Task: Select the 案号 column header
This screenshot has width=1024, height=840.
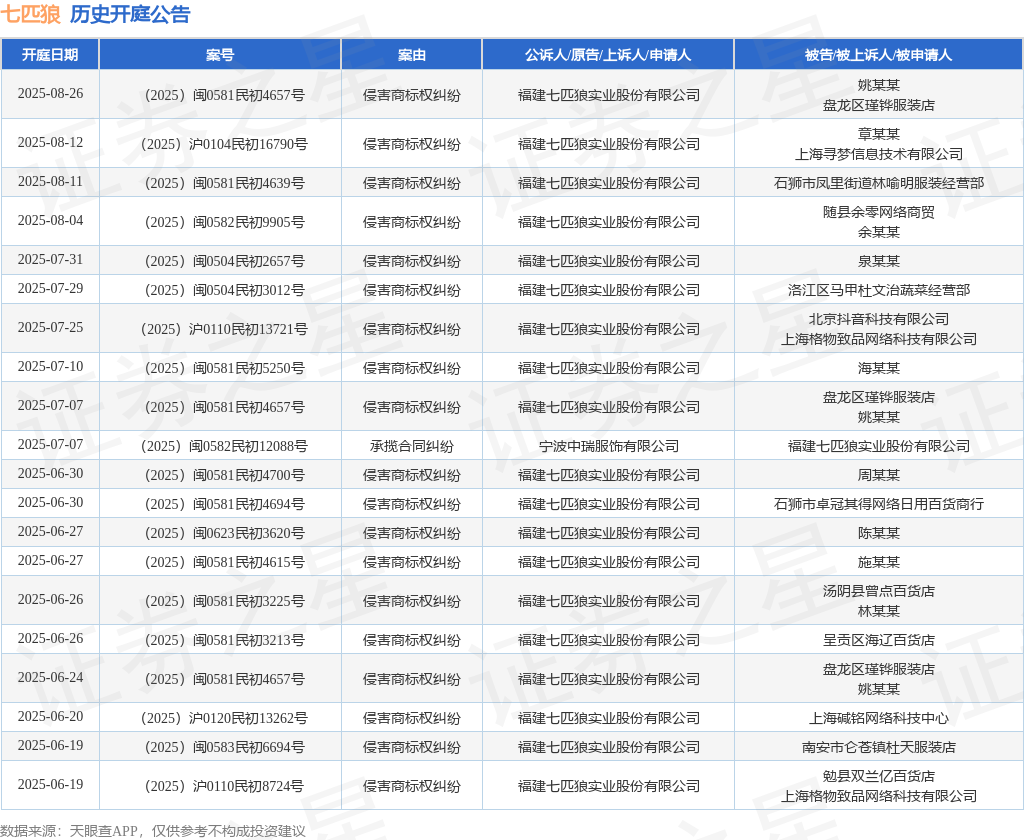Action: click(x=220, y=55)
